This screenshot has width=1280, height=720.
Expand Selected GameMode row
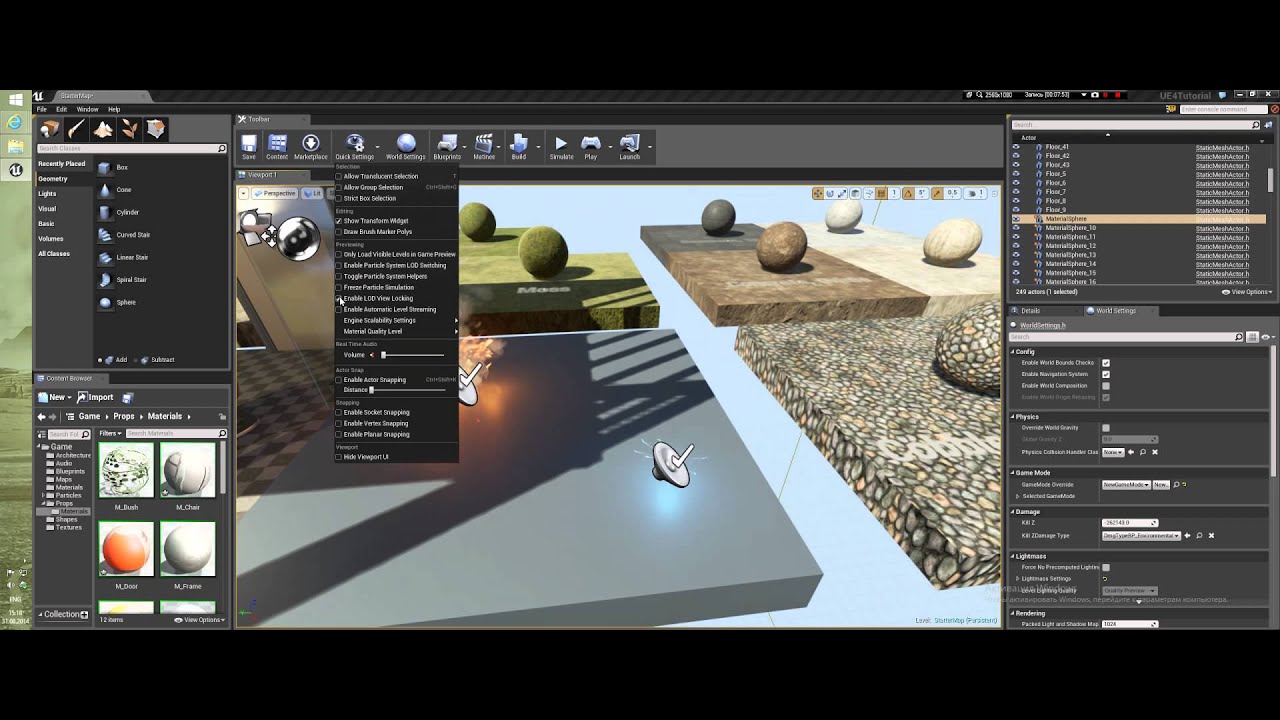click(1018, 496)
